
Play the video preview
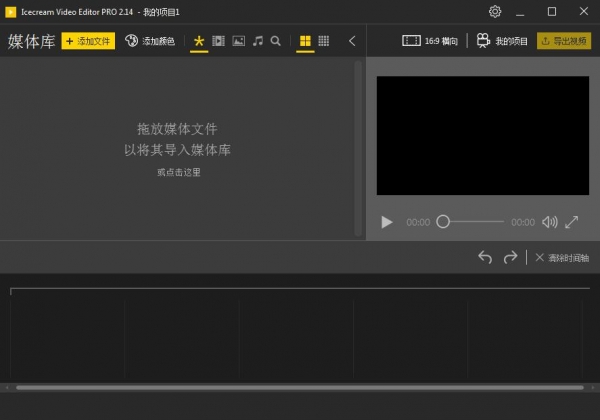click(387, 222)
